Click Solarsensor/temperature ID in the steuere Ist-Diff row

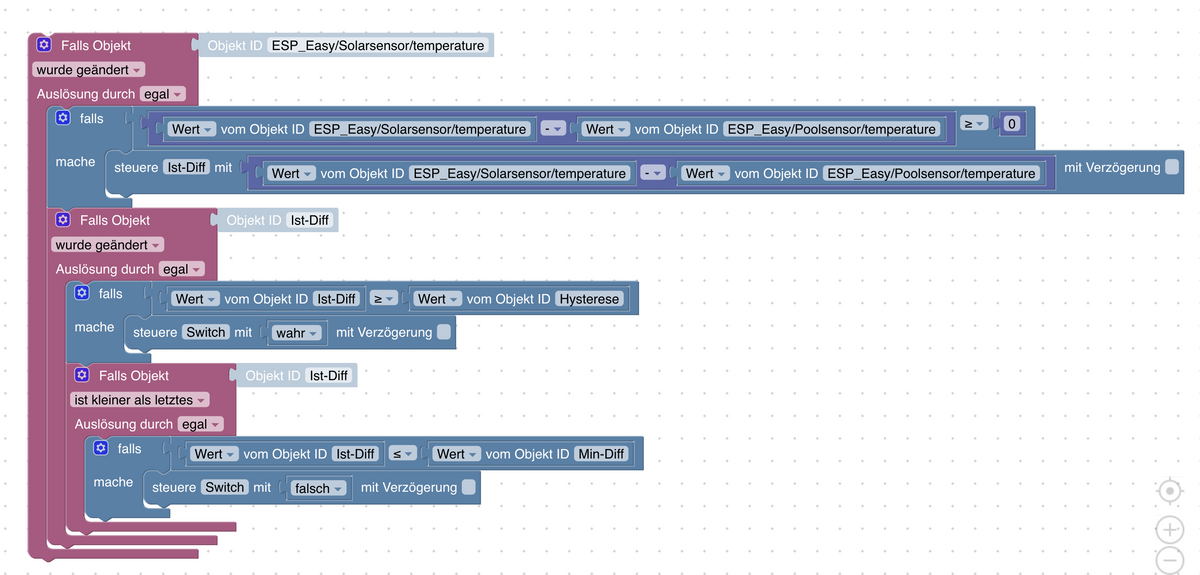click(x=520, y=173)
